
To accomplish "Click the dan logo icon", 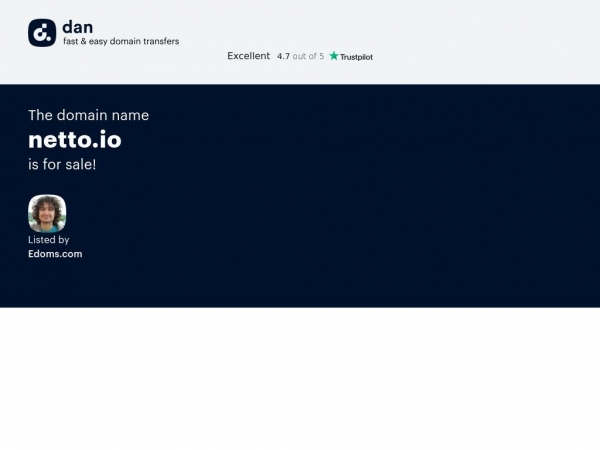I will pyautogui.click(x=42, y=33).
